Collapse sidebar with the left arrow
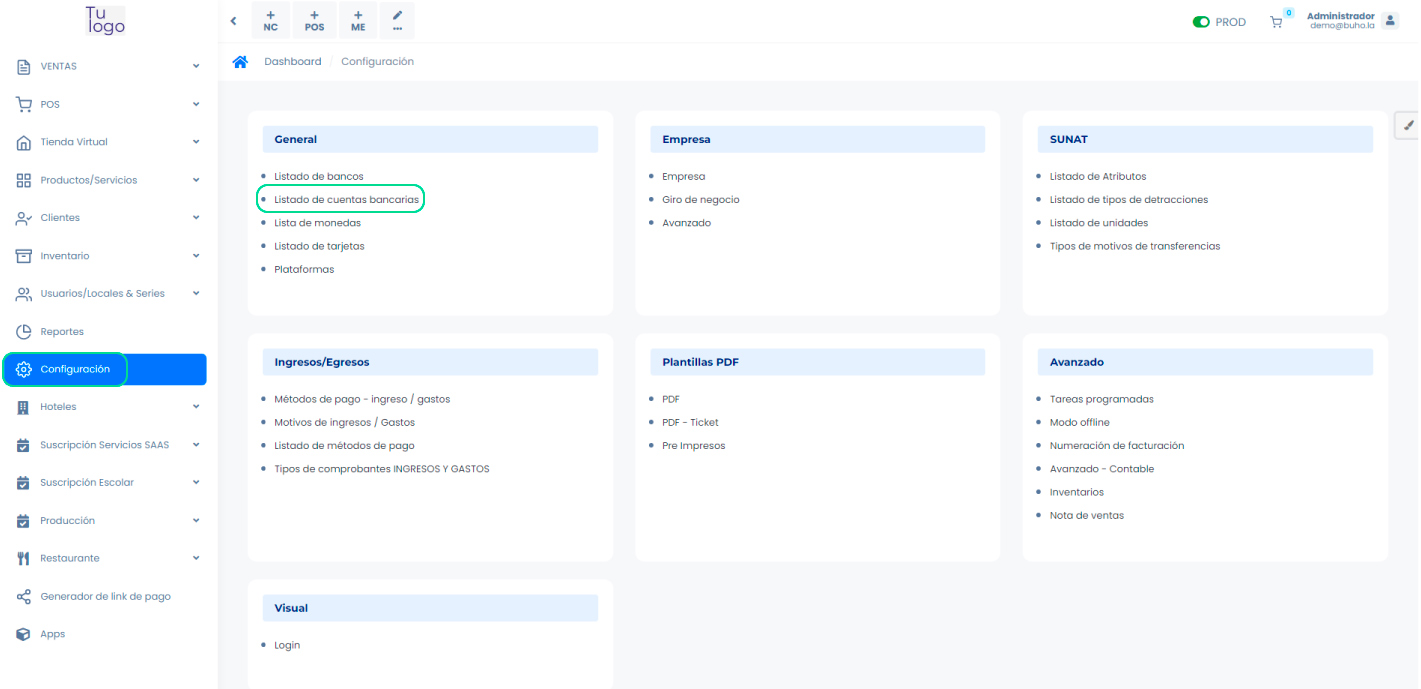The image size is (1421, 689). pyautogui.click(x=233, y=21)
